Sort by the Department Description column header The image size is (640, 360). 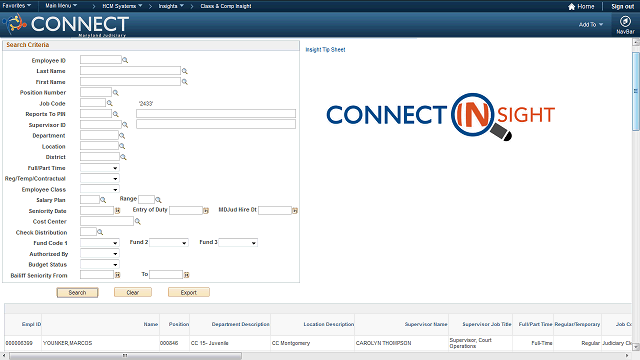pos(240,324)
